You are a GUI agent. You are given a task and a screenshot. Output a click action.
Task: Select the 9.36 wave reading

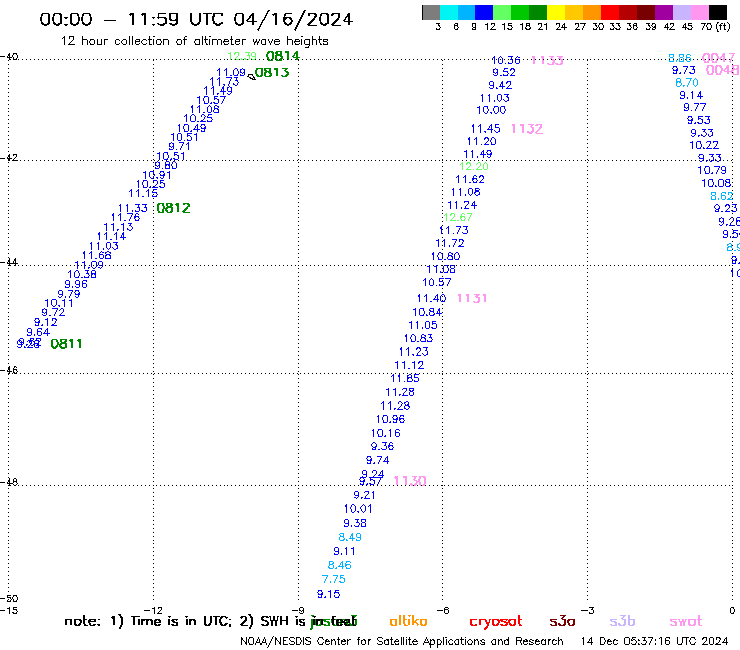382,447
